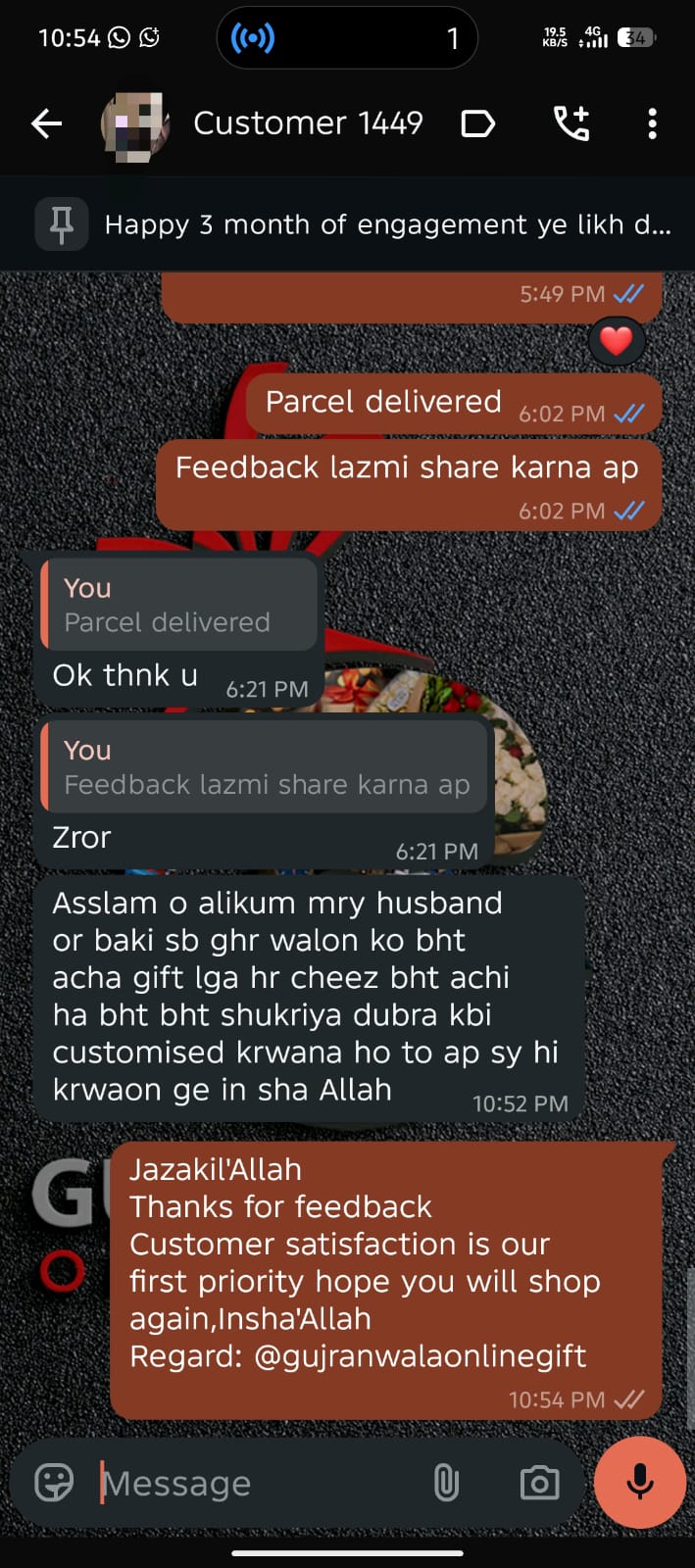Tap the quoted "Feedback lazmi share karna ap" reply

pos(265,767)
